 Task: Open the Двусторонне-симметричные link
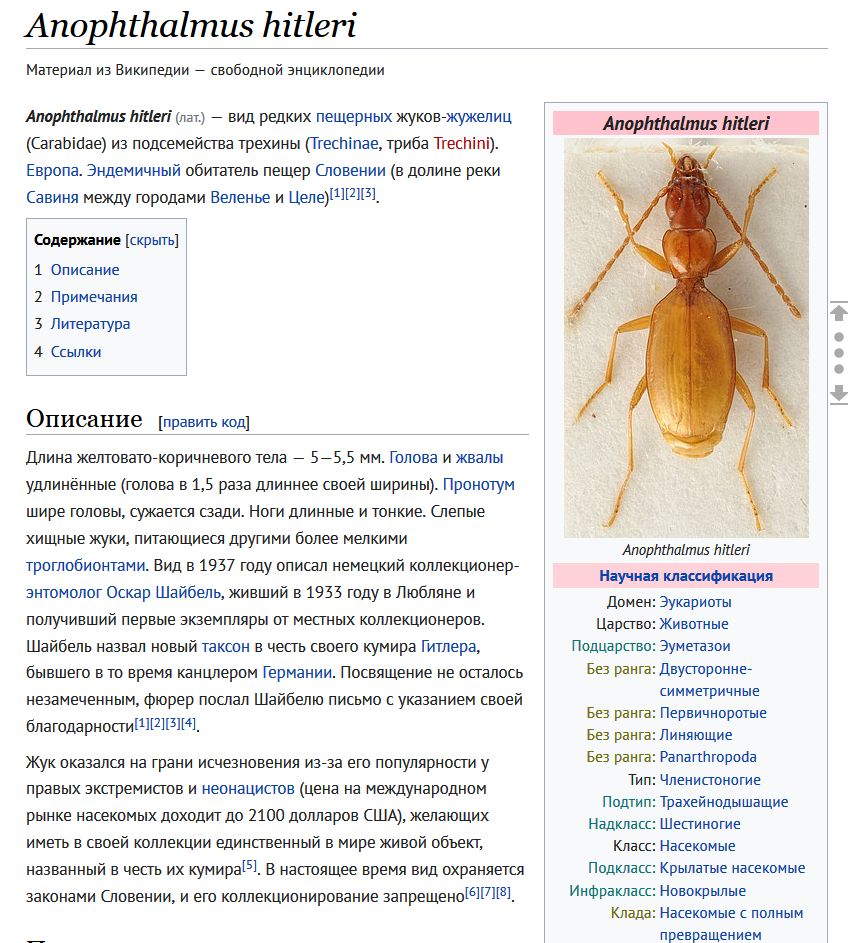pos(710,680)
